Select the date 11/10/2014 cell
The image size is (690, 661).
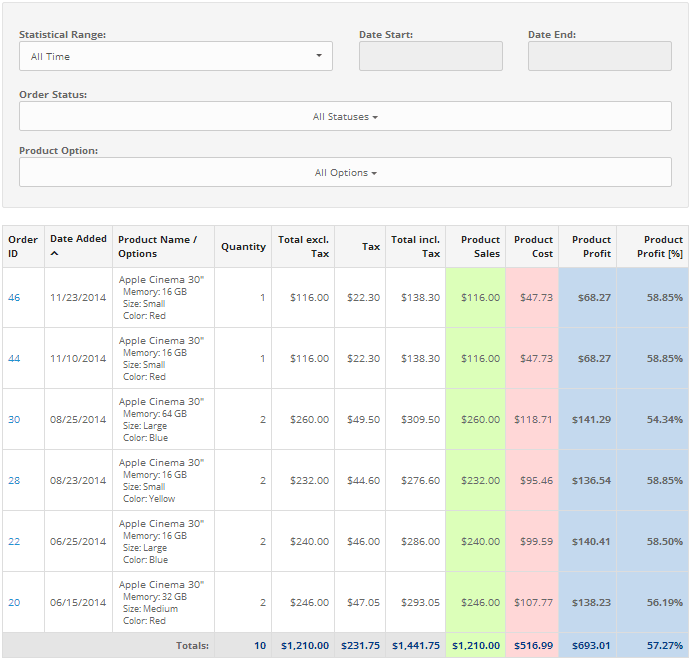[78, 359]
